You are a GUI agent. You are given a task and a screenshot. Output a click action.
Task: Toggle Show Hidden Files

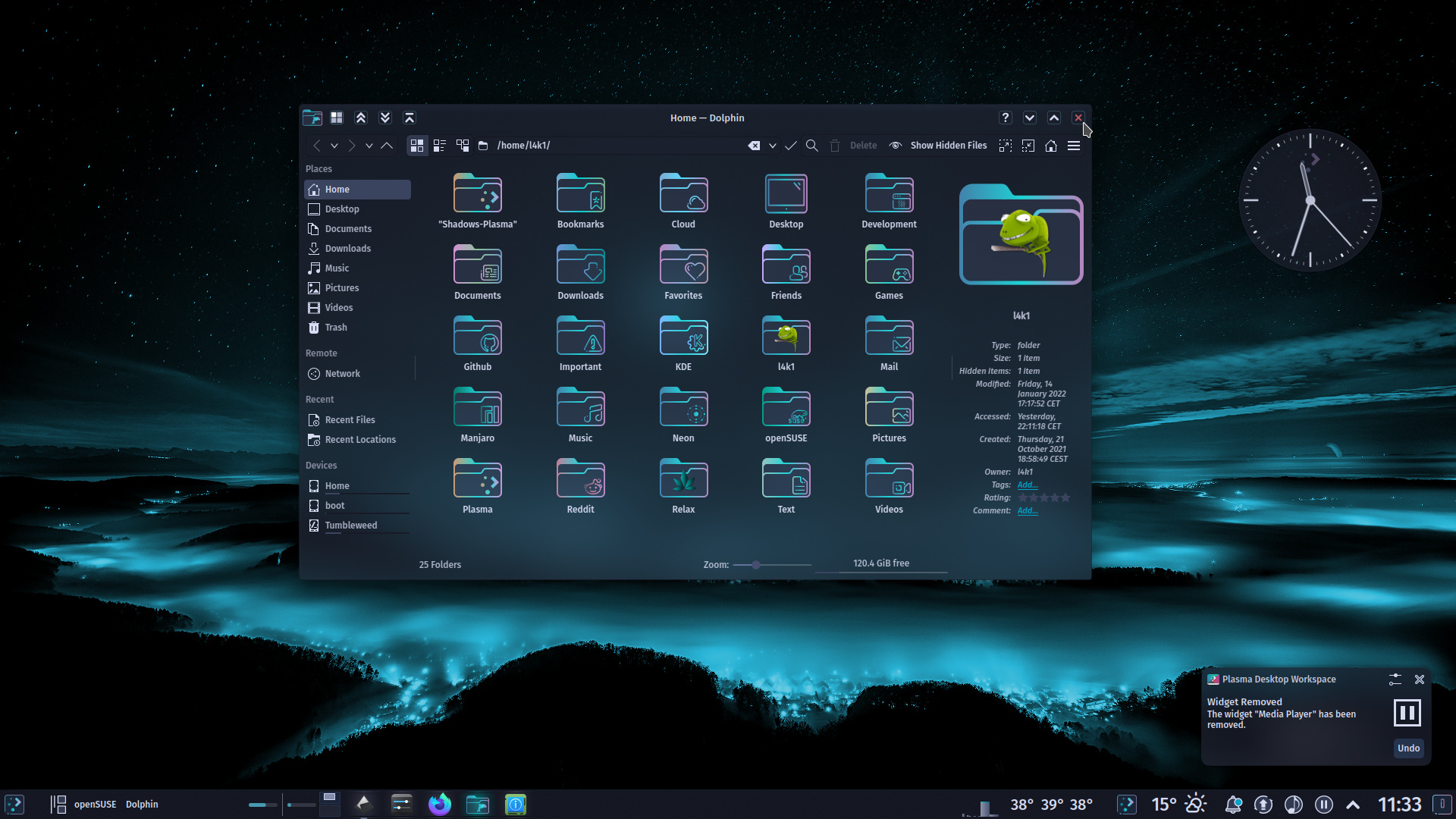[939, 146]
